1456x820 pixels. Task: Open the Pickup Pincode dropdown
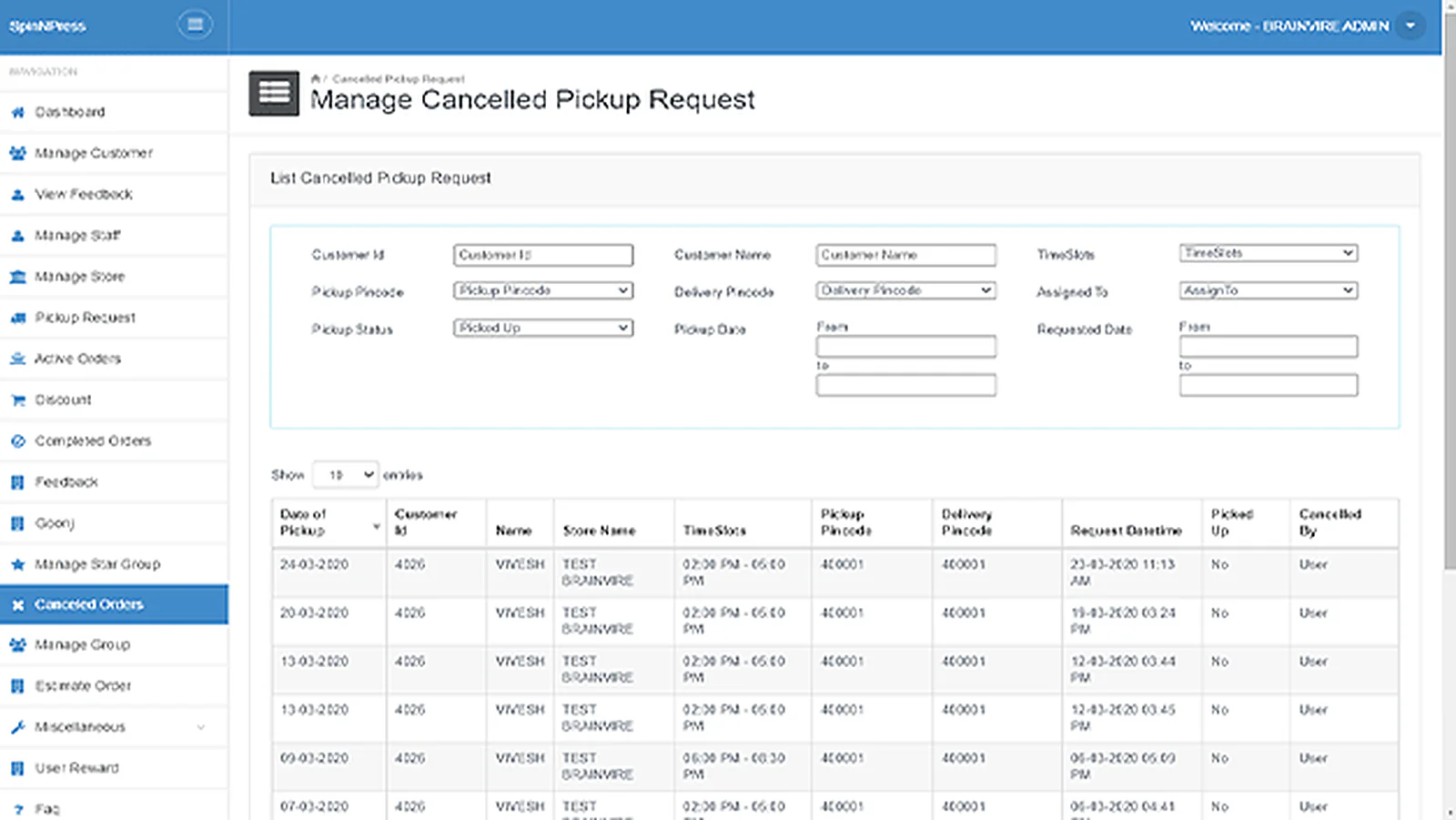click(x=543, y=290)
